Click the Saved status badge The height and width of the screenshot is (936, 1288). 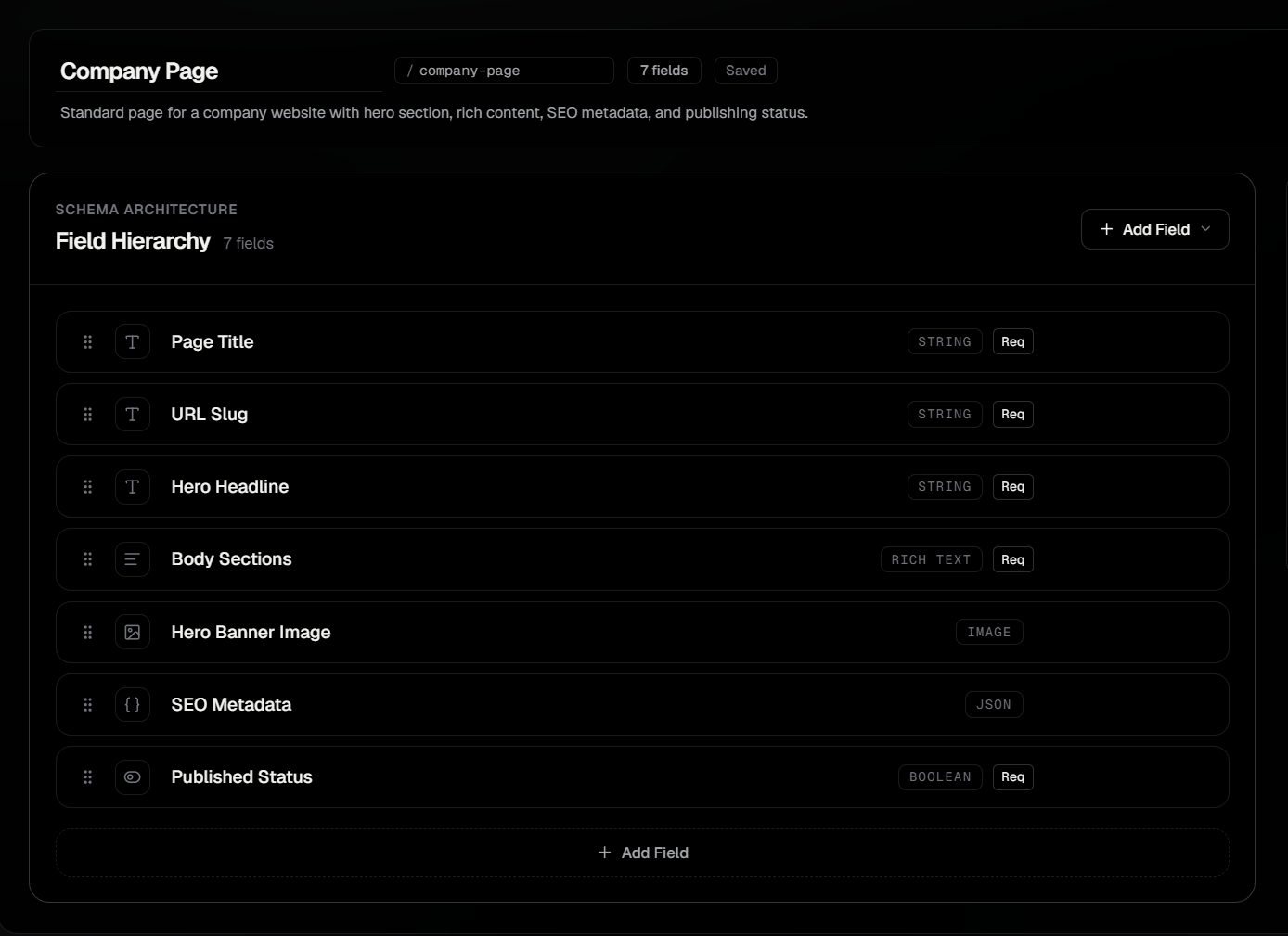pos(746,71)
